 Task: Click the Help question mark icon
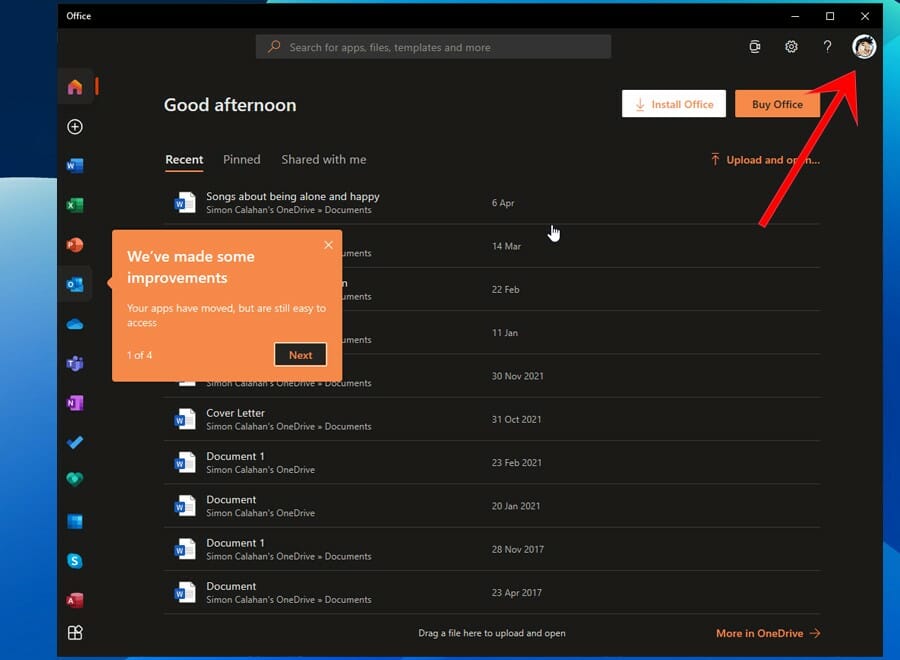pyautogui.click(x=827, y=46)
